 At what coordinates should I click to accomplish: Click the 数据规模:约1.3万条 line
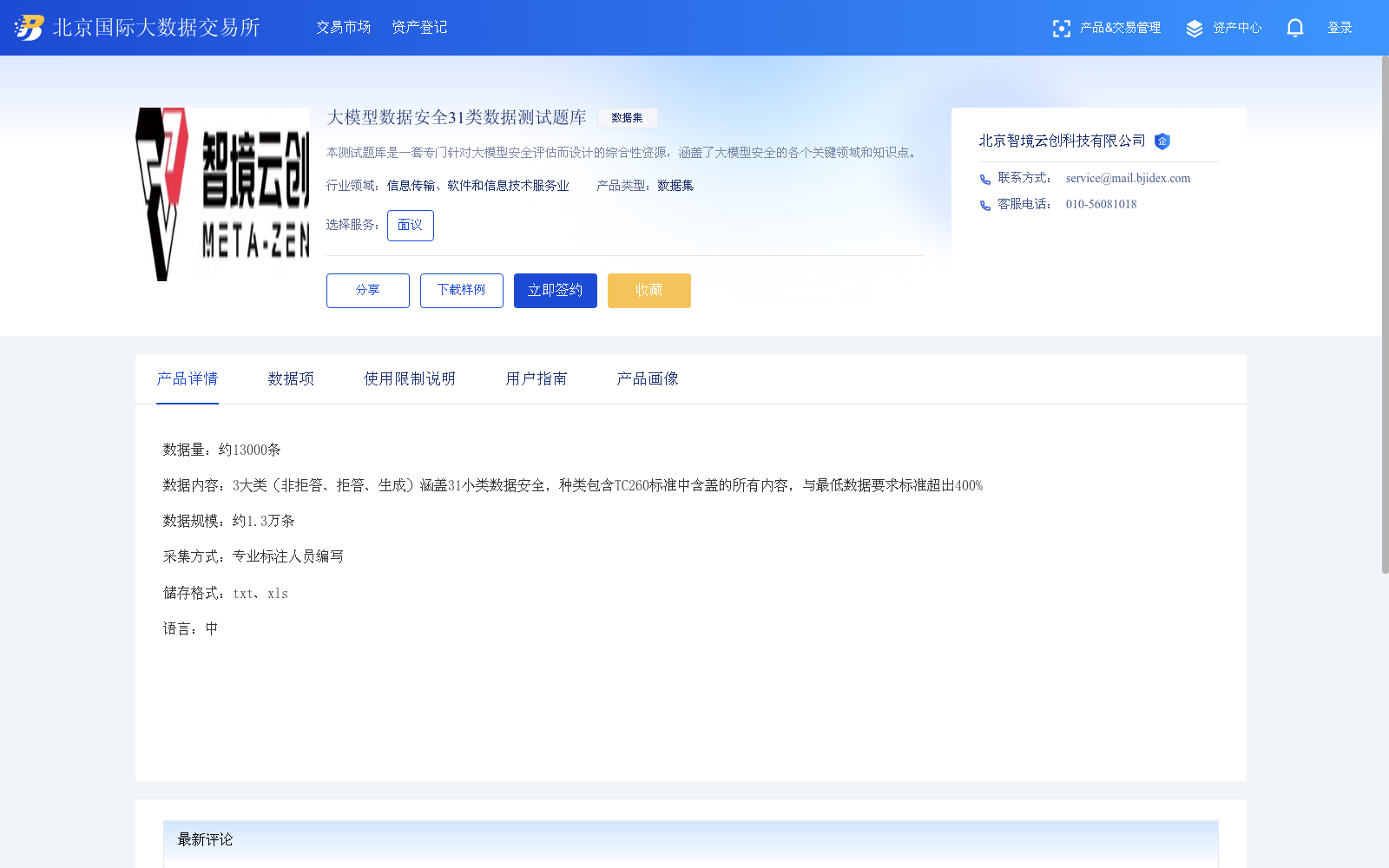click(x=229, y=521)
